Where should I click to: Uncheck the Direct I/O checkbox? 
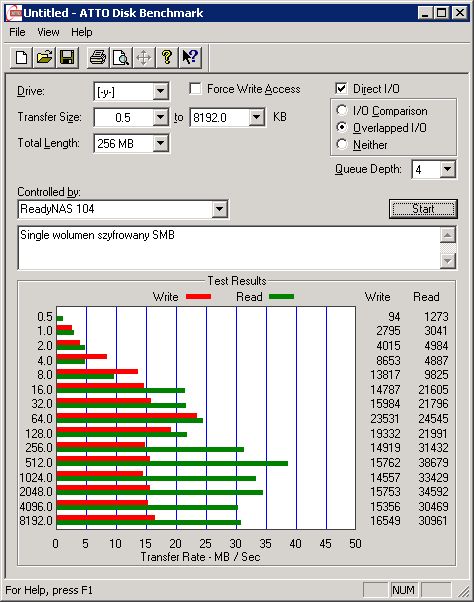click(x=341, y=89)
